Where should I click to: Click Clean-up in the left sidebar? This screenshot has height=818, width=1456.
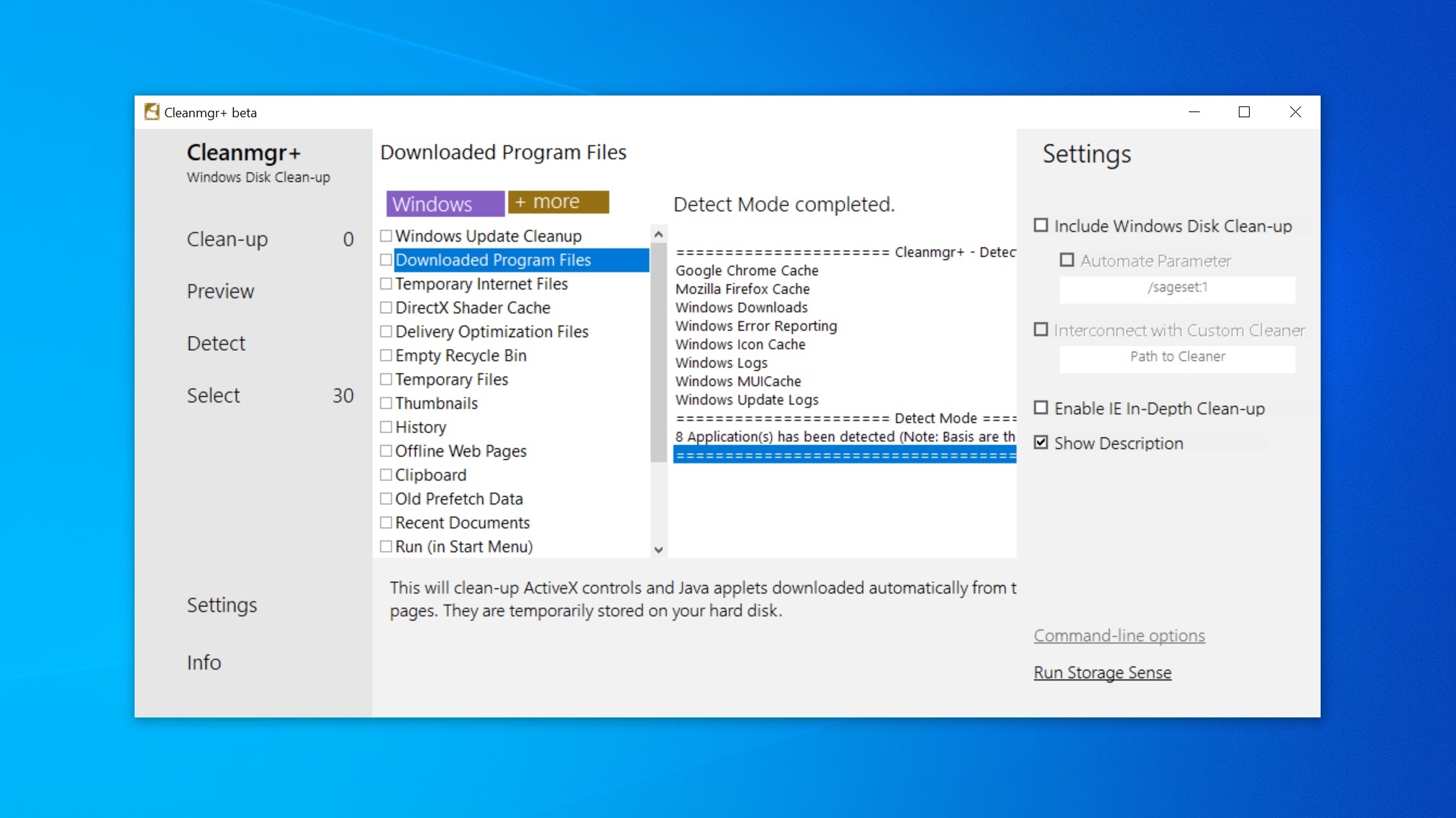pyautogui.click(x=227, y=239)
